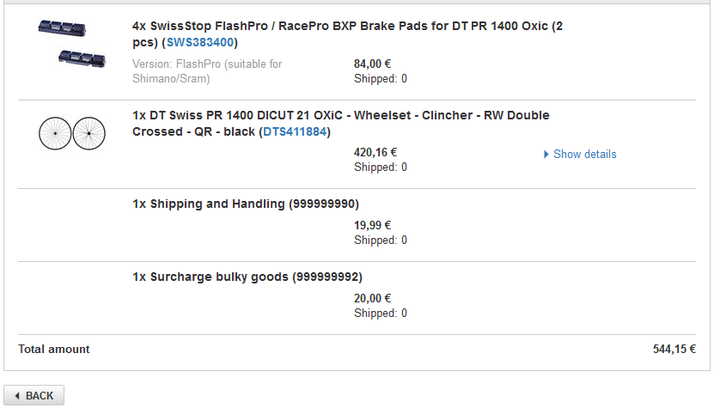Image resolution: width=720 pixels, height=408 pixels.
Task: Click the 20,00 € bulky surcharge price
Action: pos(372,298)
